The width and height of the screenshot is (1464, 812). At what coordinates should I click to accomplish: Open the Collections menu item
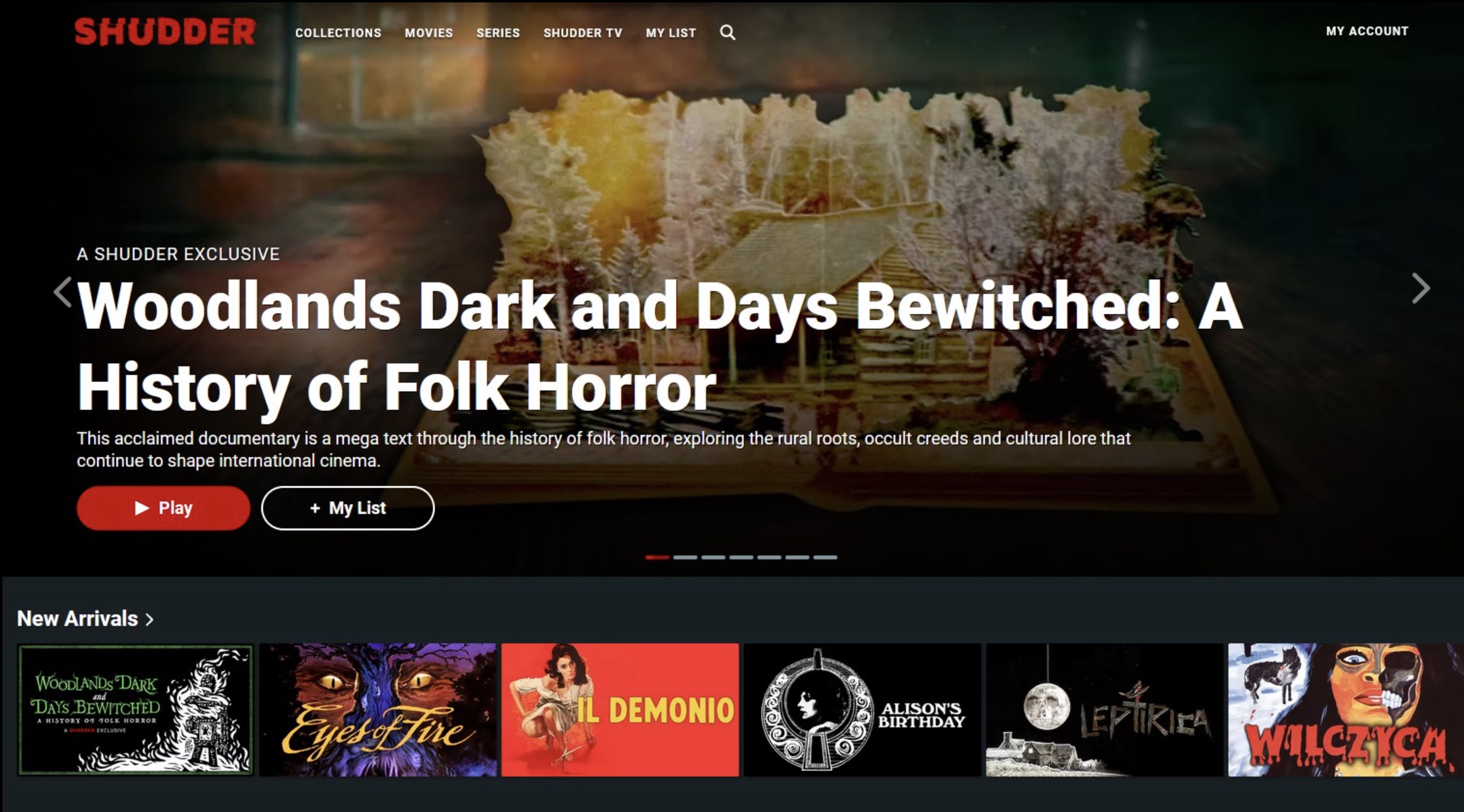coord(338,33)
